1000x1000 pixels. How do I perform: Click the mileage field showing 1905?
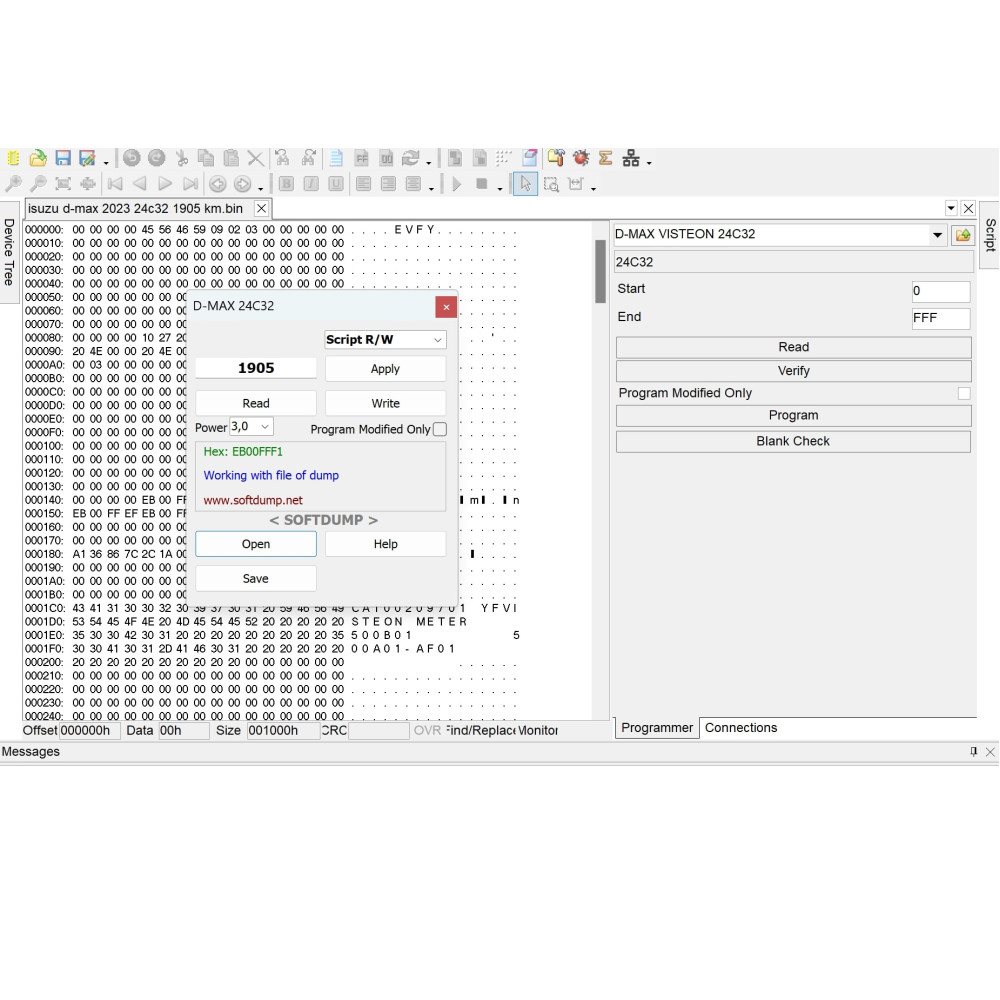tap(256, 368)
